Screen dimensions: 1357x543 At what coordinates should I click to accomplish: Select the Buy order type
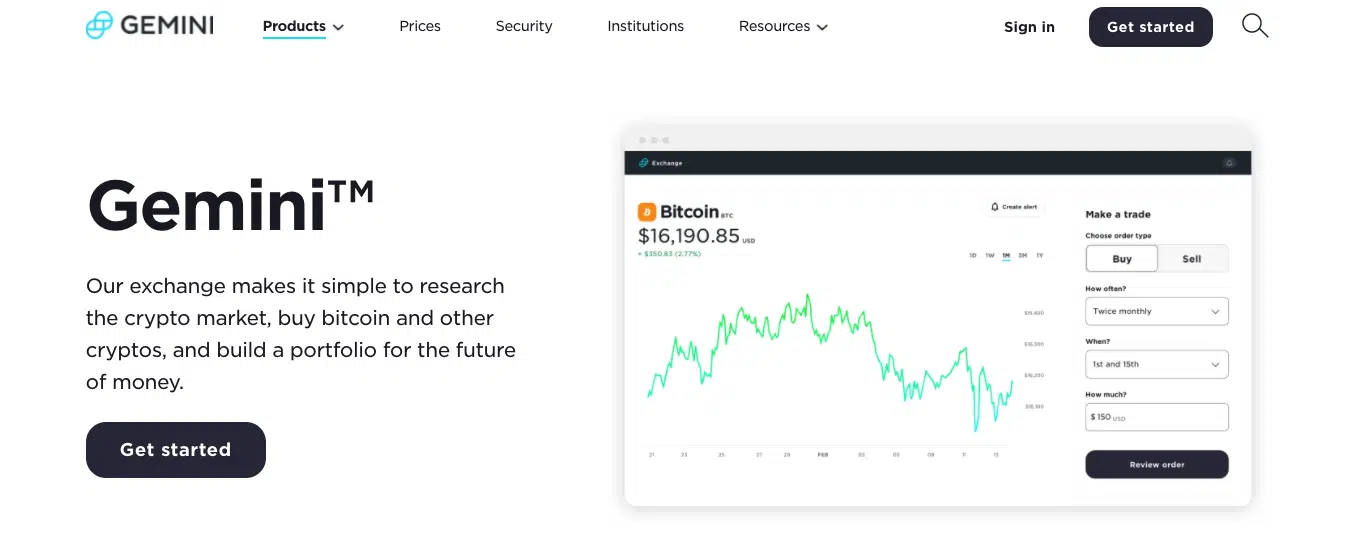[x=1122, y=259]
